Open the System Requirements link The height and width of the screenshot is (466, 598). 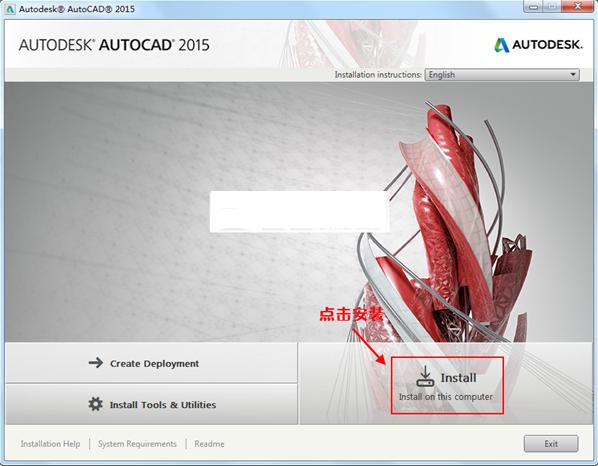137,444
